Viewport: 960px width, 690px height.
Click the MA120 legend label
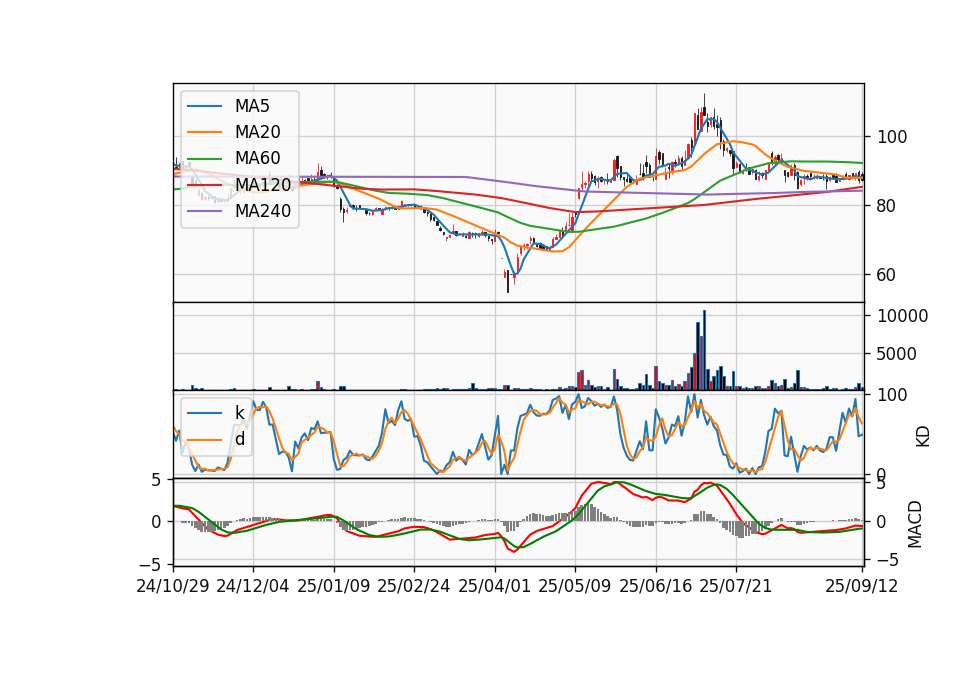point(263,185)
